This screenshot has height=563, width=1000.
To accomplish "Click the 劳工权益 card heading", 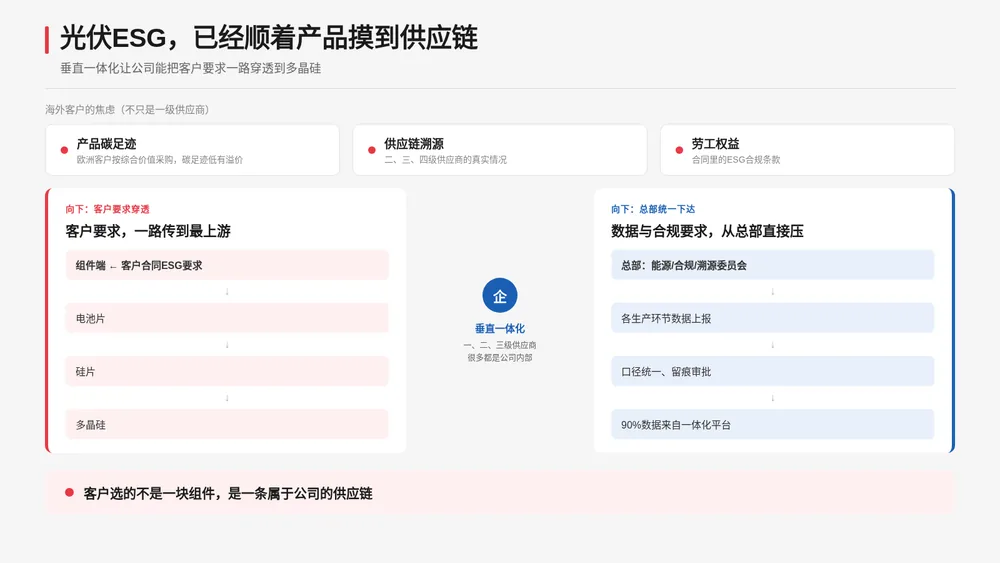I will click(716, 143).
